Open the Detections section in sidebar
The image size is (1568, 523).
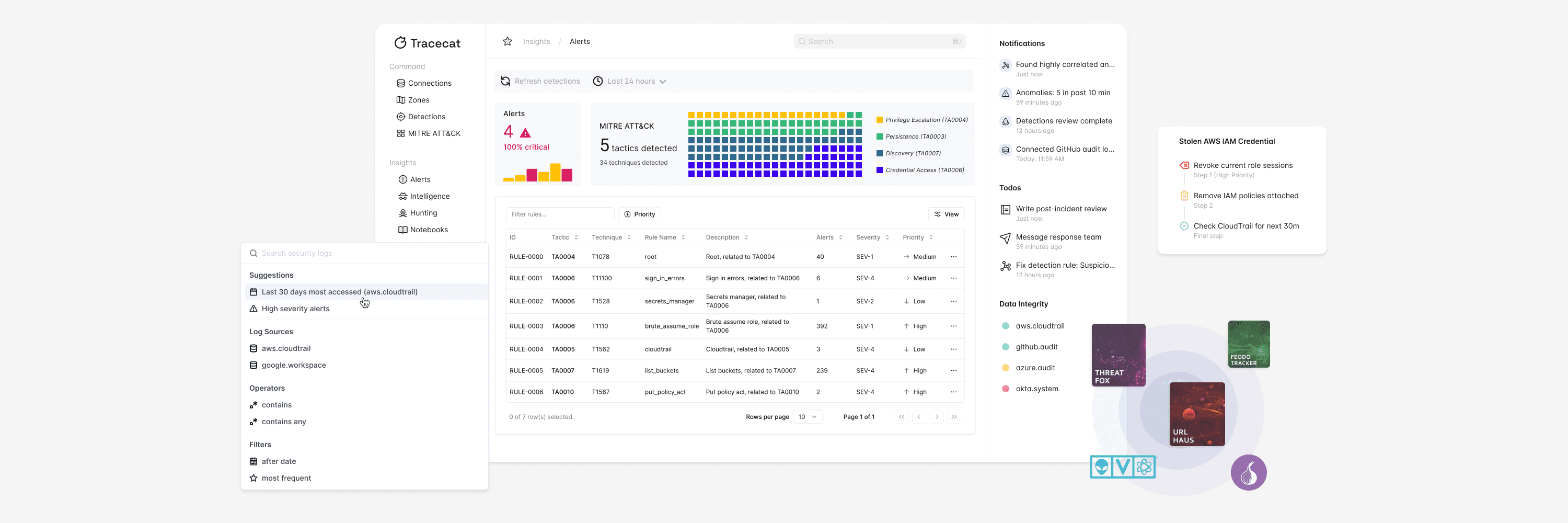click(x=426, y=116)
